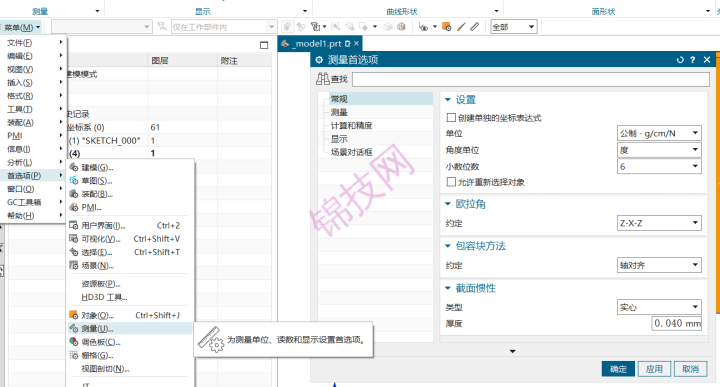Image resolution: width=720 pixels, height=387 pixels.
Task: Open the 视图(V) menu
Action: point(34,69)
